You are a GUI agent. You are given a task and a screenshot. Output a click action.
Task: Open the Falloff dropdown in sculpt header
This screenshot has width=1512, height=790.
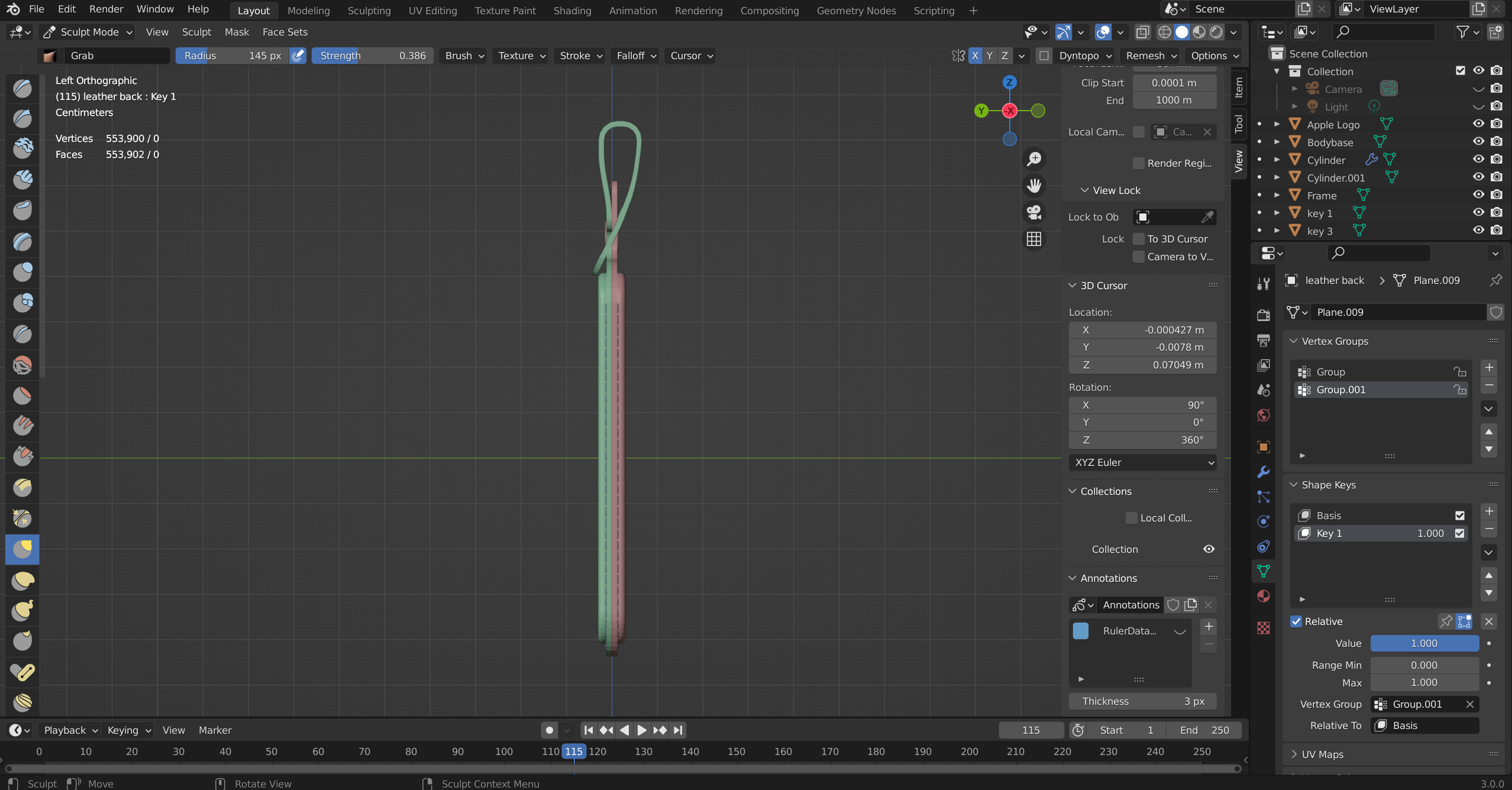click(x=634, y=56)
